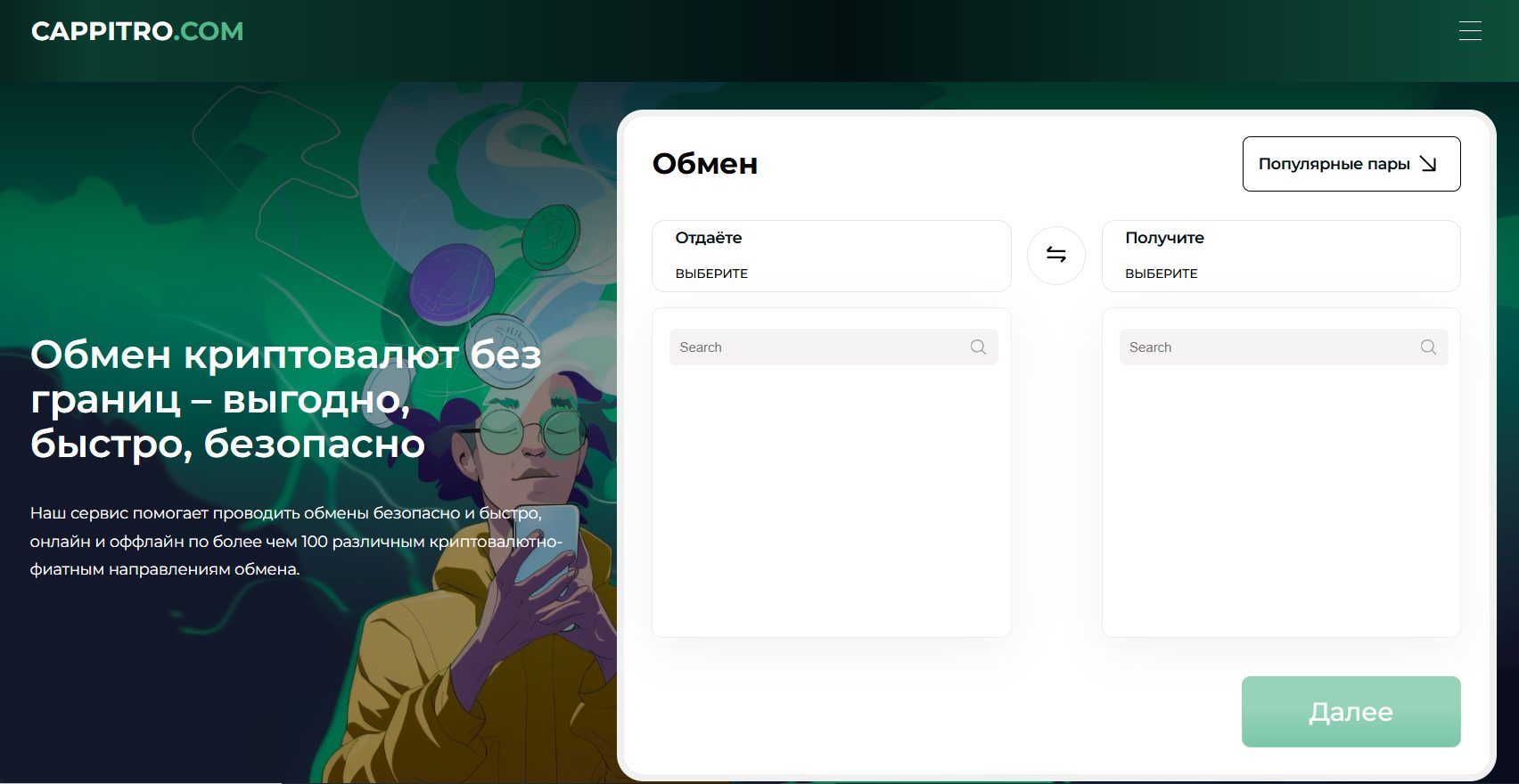This screenshot has width=1519, height=784.
Task: Select ВЫБЕРИТЕ placeholder under Получите
Action: tap(1162, 274)
